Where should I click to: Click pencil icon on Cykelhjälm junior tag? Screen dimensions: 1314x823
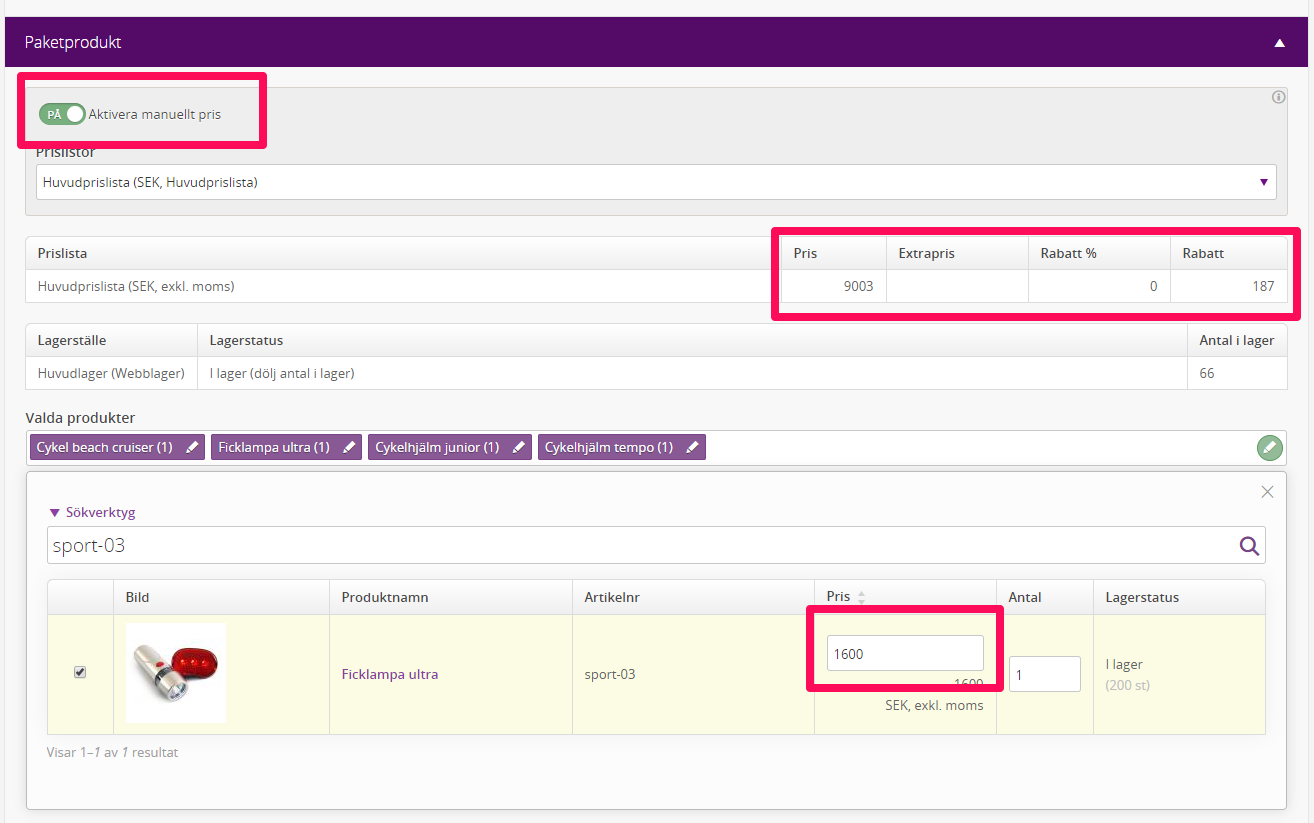pyautogui.click(x=519, y=448)
